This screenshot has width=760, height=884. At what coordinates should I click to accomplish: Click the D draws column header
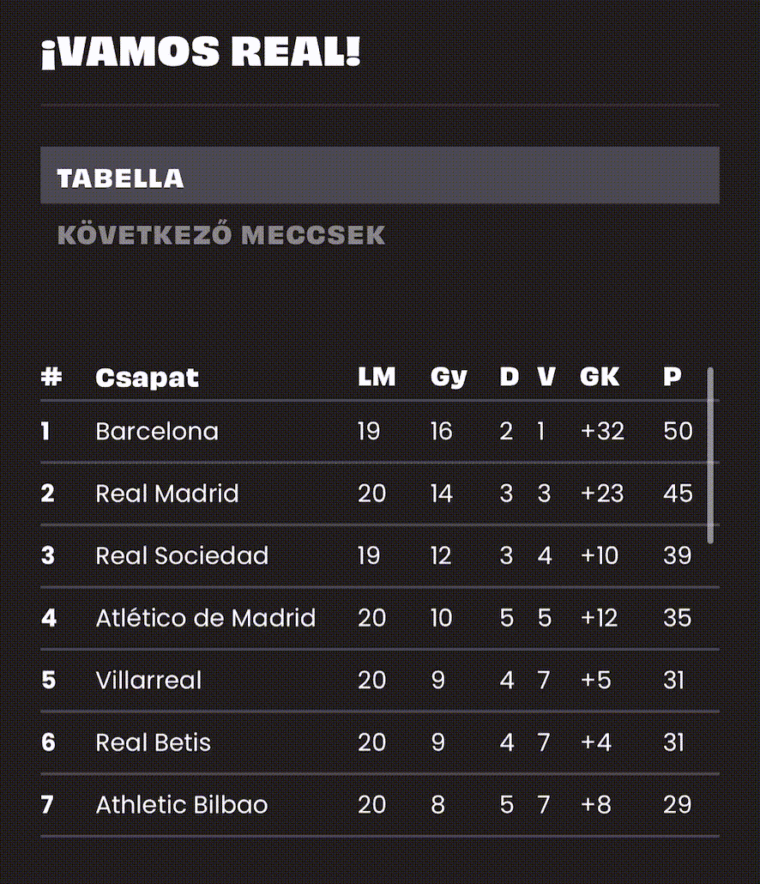tap(509, 377)
